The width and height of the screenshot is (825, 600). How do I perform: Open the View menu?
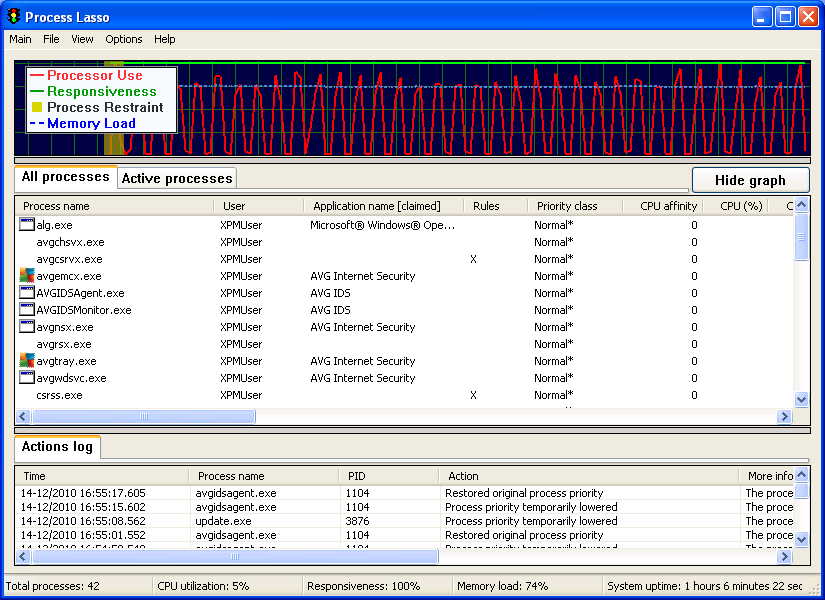click(82, 39)
